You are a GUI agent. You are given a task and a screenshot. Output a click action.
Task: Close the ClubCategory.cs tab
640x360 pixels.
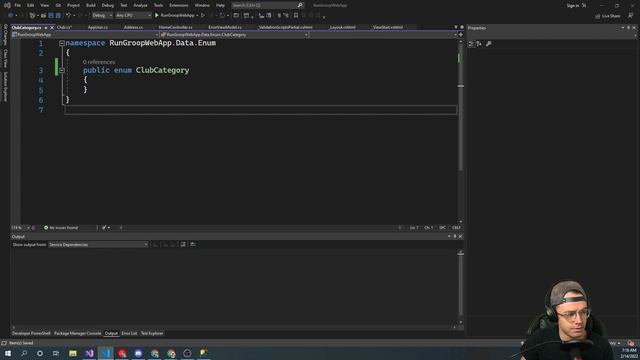(52, 28)
